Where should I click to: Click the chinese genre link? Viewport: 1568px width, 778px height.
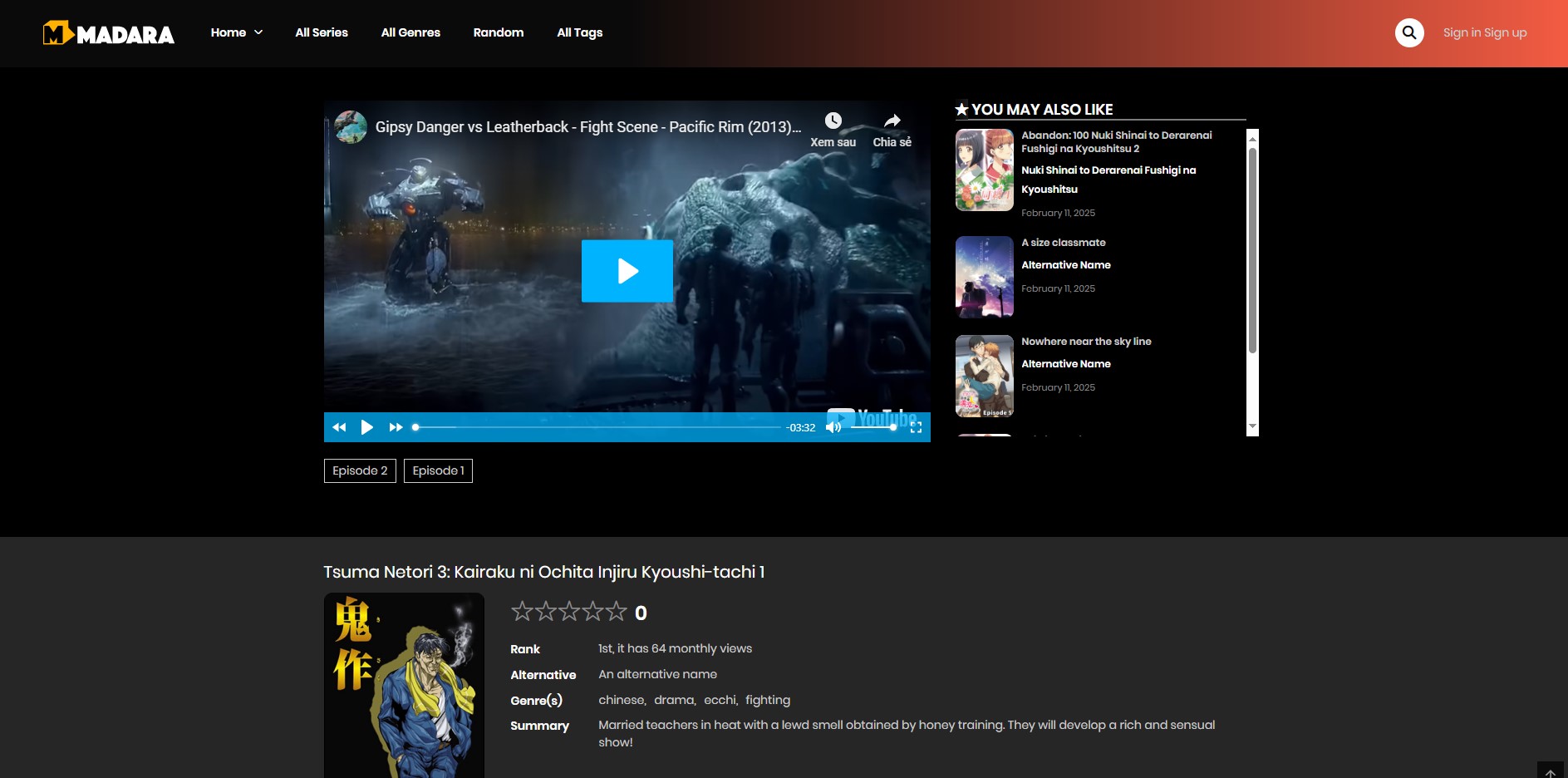pos(622,700)
